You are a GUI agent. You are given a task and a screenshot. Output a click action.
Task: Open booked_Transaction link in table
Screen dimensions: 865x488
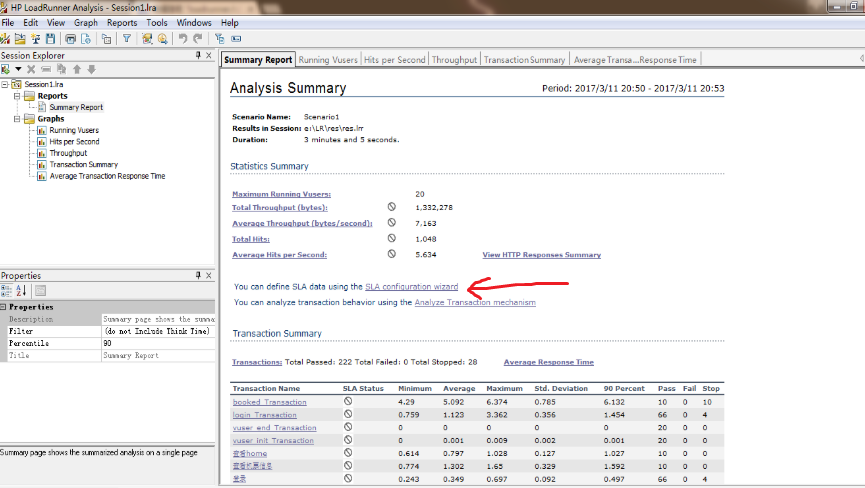click(x=269, y=402)
